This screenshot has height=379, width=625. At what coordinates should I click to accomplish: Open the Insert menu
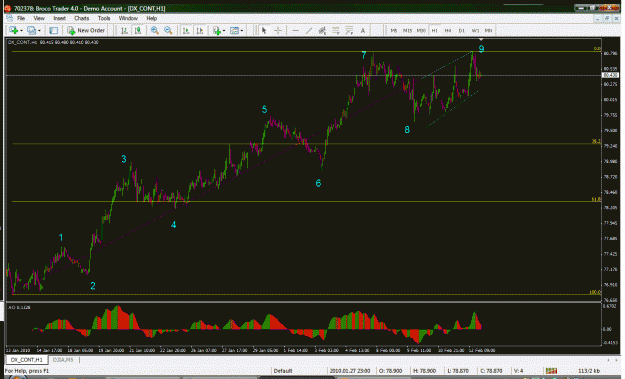pos(59,18)
